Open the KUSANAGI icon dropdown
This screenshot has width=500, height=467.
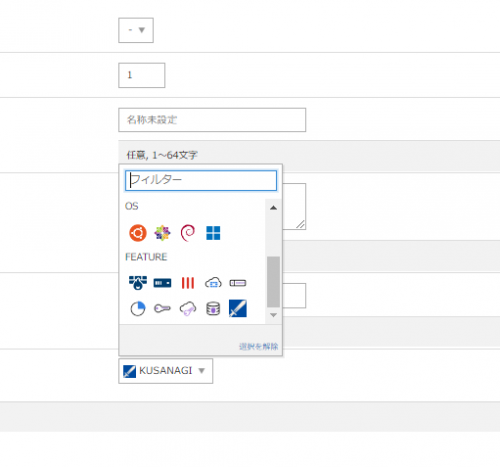[x=166, y=371]
